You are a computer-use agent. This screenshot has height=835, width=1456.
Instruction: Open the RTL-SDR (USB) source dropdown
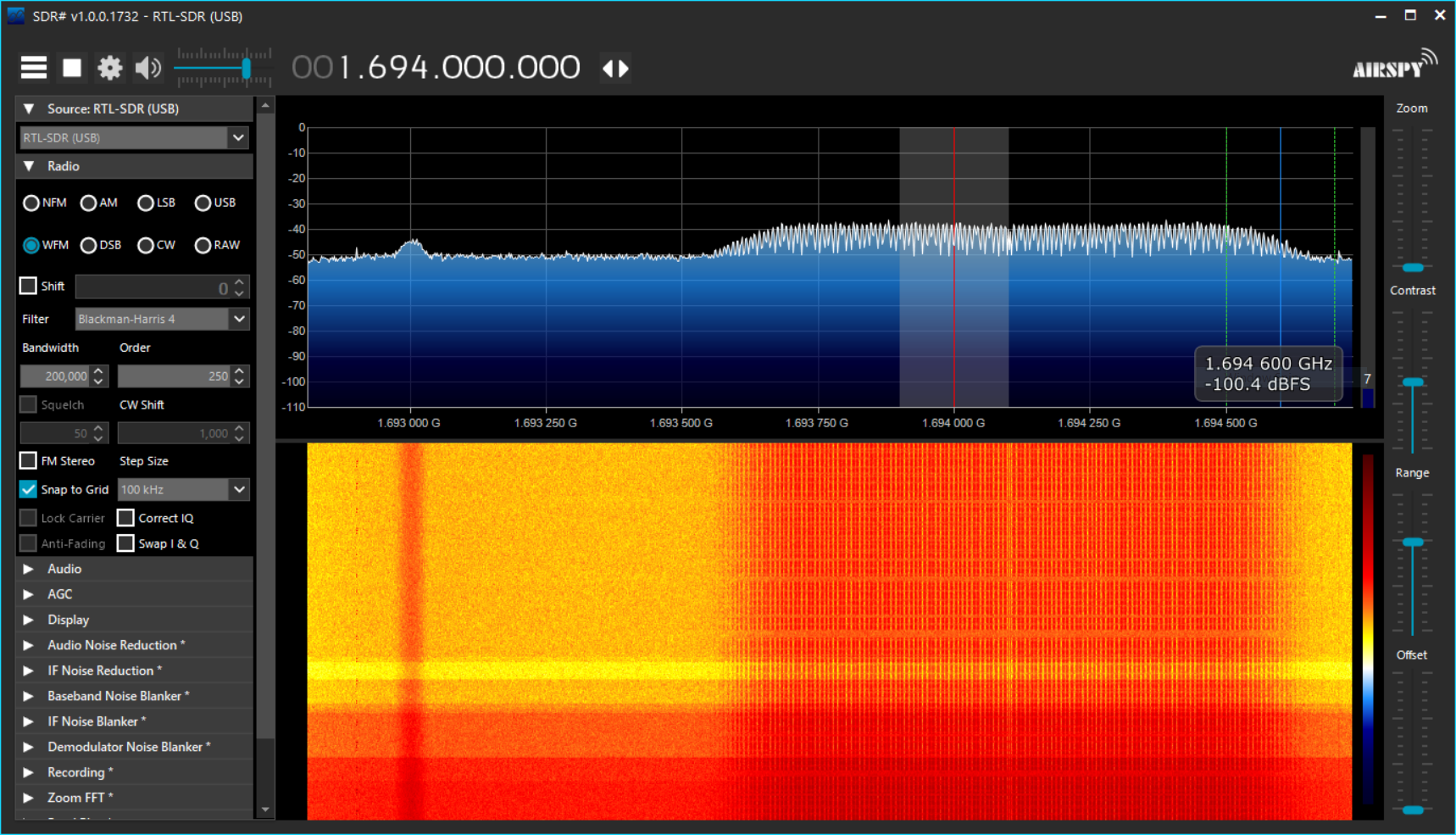point(238,137)
